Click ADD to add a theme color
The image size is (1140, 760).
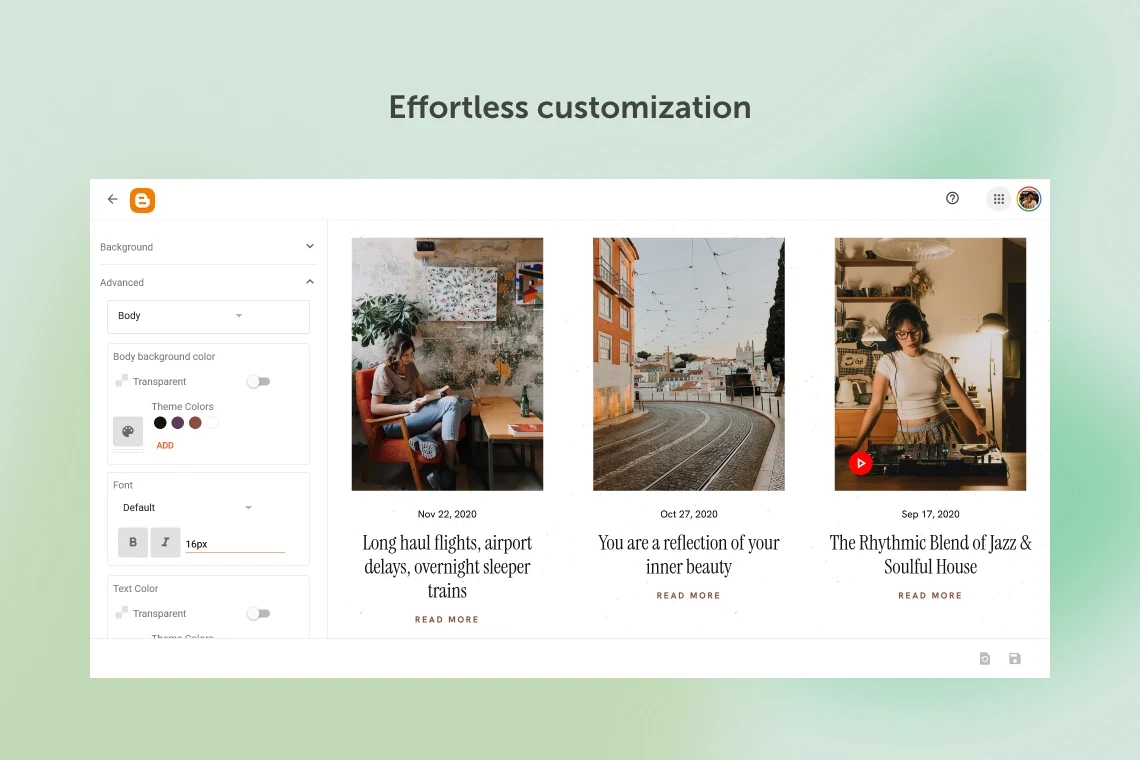(165, 445)
